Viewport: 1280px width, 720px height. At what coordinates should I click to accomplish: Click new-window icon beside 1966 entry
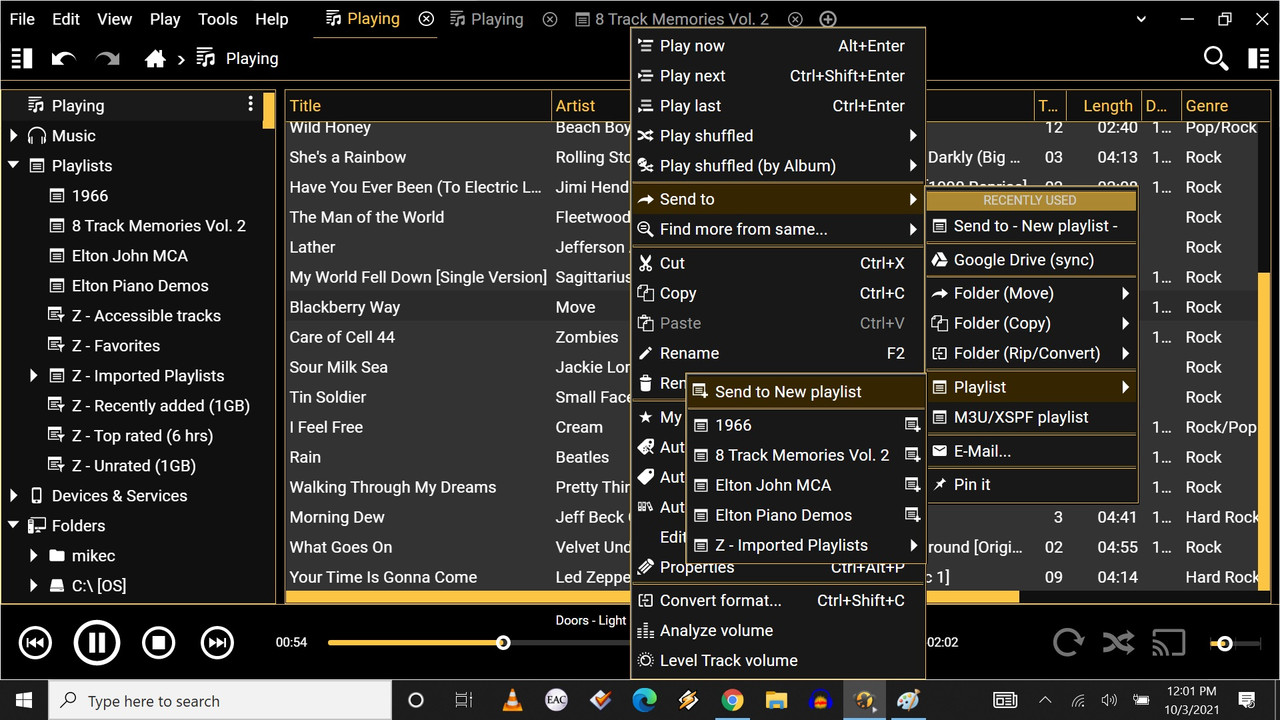912,425
